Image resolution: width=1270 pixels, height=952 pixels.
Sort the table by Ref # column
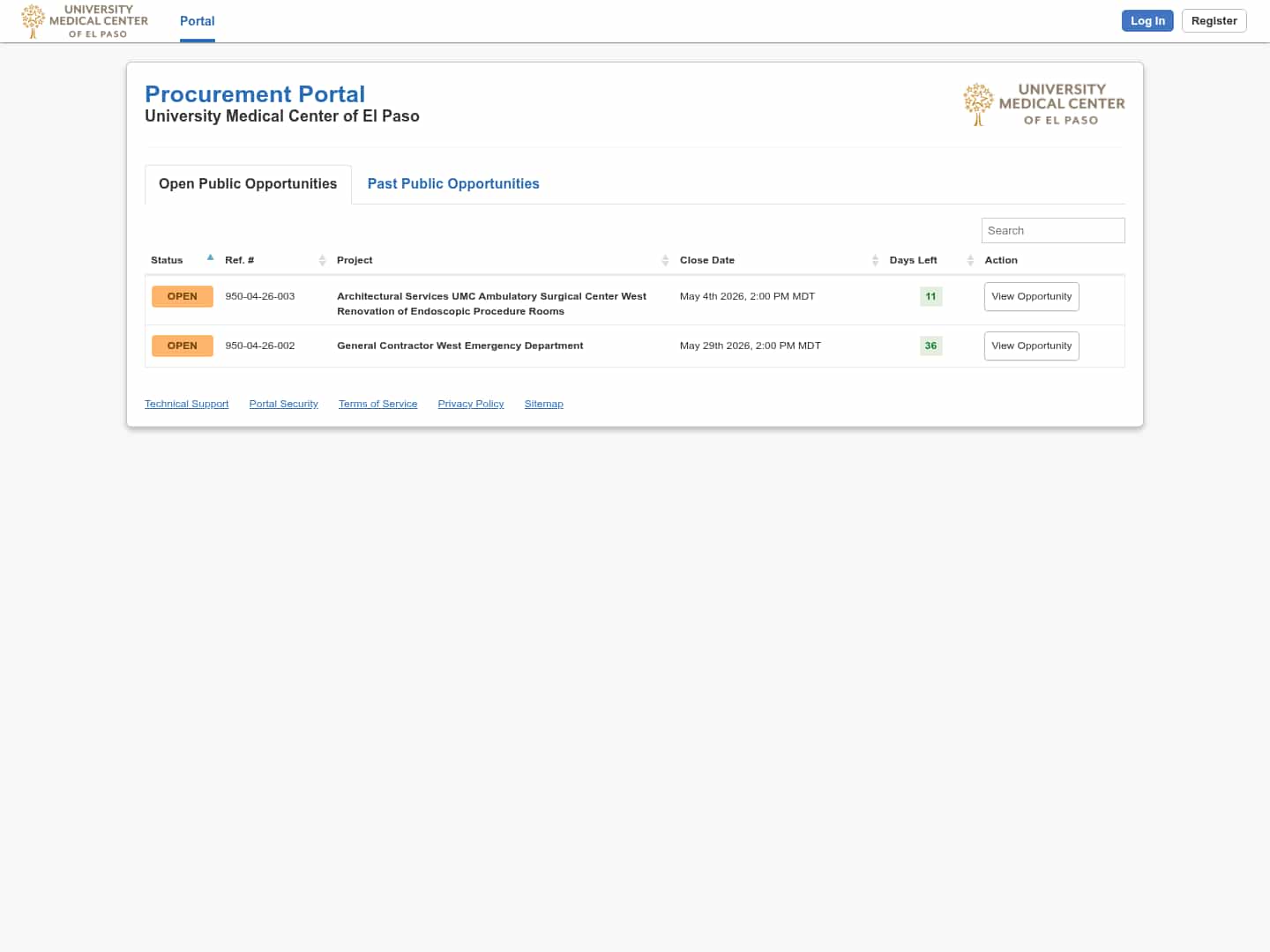point(323,260)
